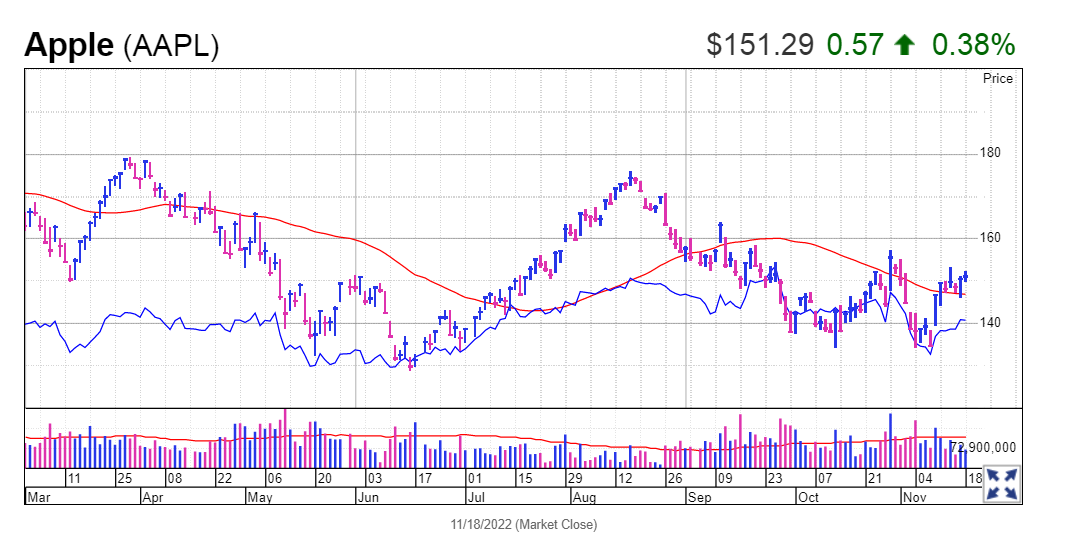Click the 23 date label on axis

[775, 478]
